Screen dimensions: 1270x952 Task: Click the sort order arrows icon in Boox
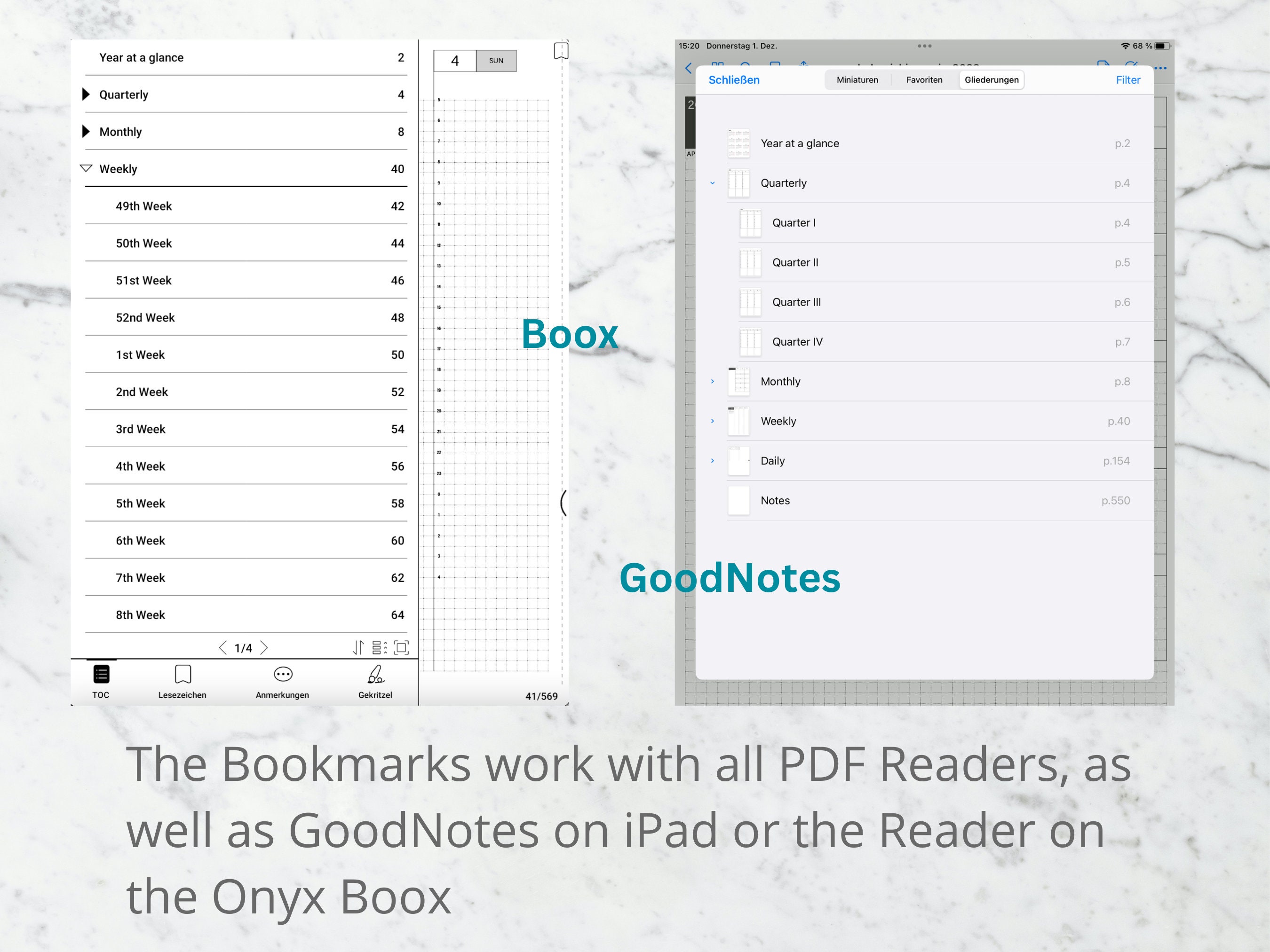(358, 648)
